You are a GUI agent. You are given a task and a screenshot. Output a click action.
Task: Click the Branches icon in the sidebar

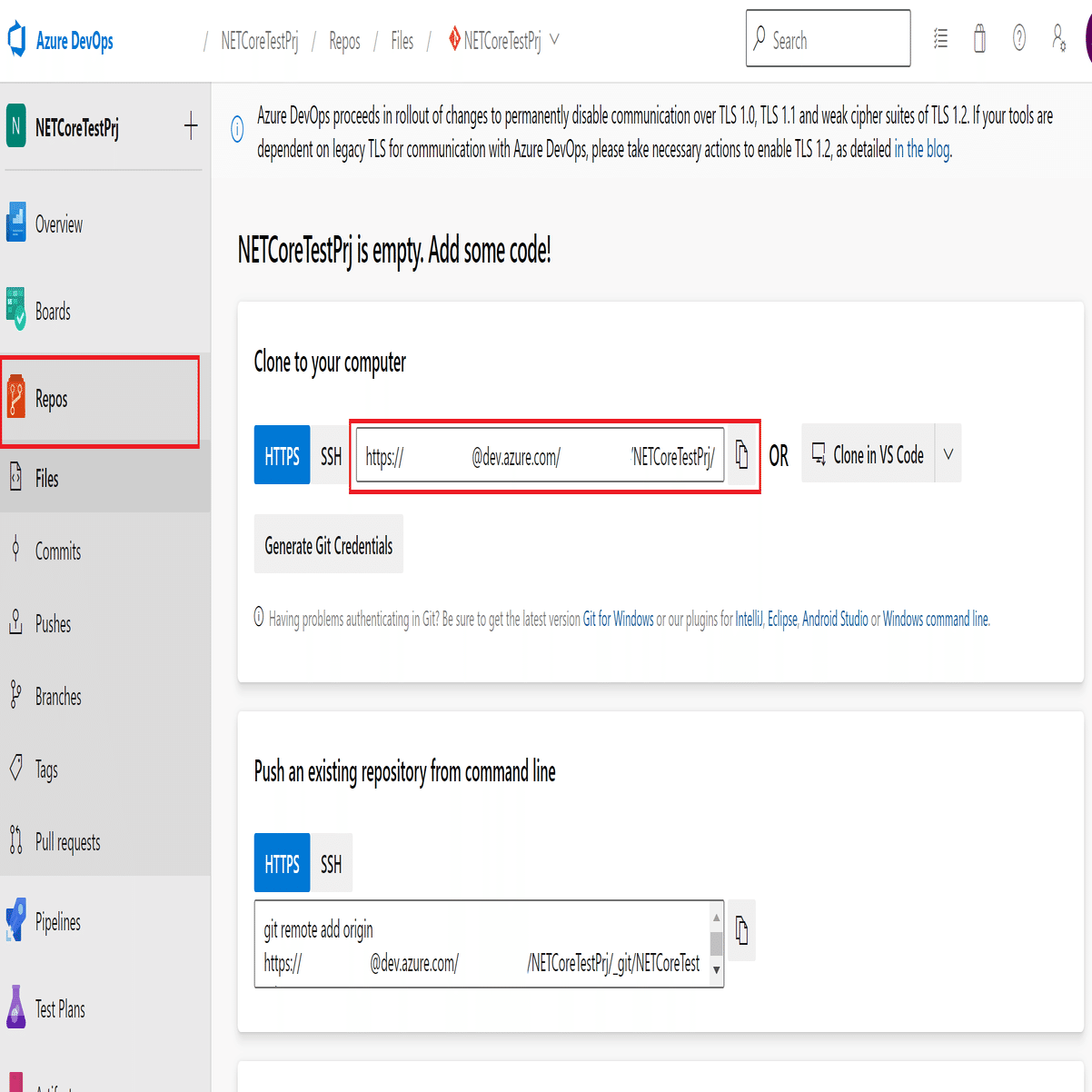pyautogui.click(x=15, y=695)
